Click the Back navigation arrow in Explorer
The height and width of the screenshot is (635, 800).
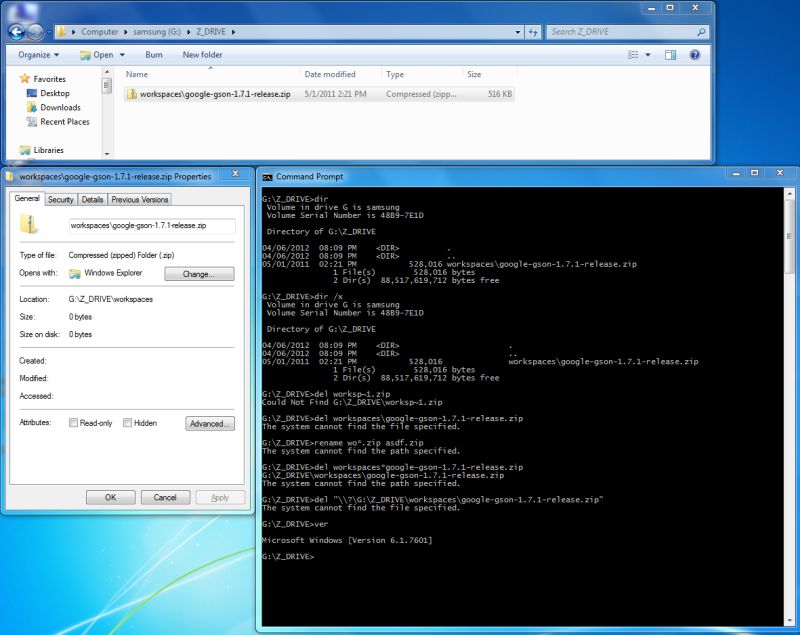coord(18,31)
